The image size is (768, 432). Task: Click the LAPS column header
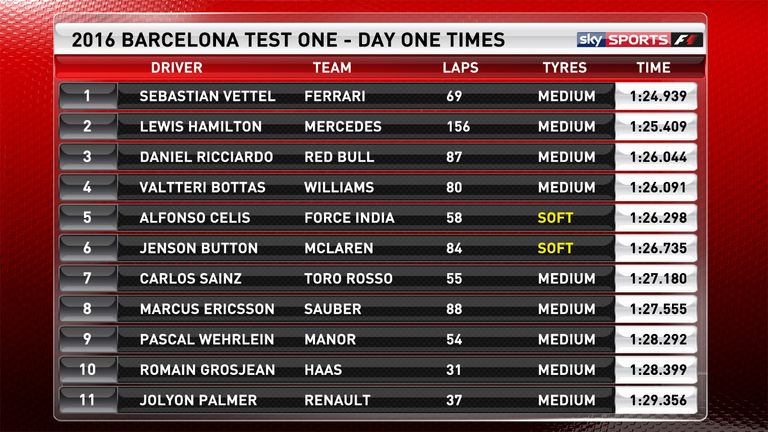[460, 68]
